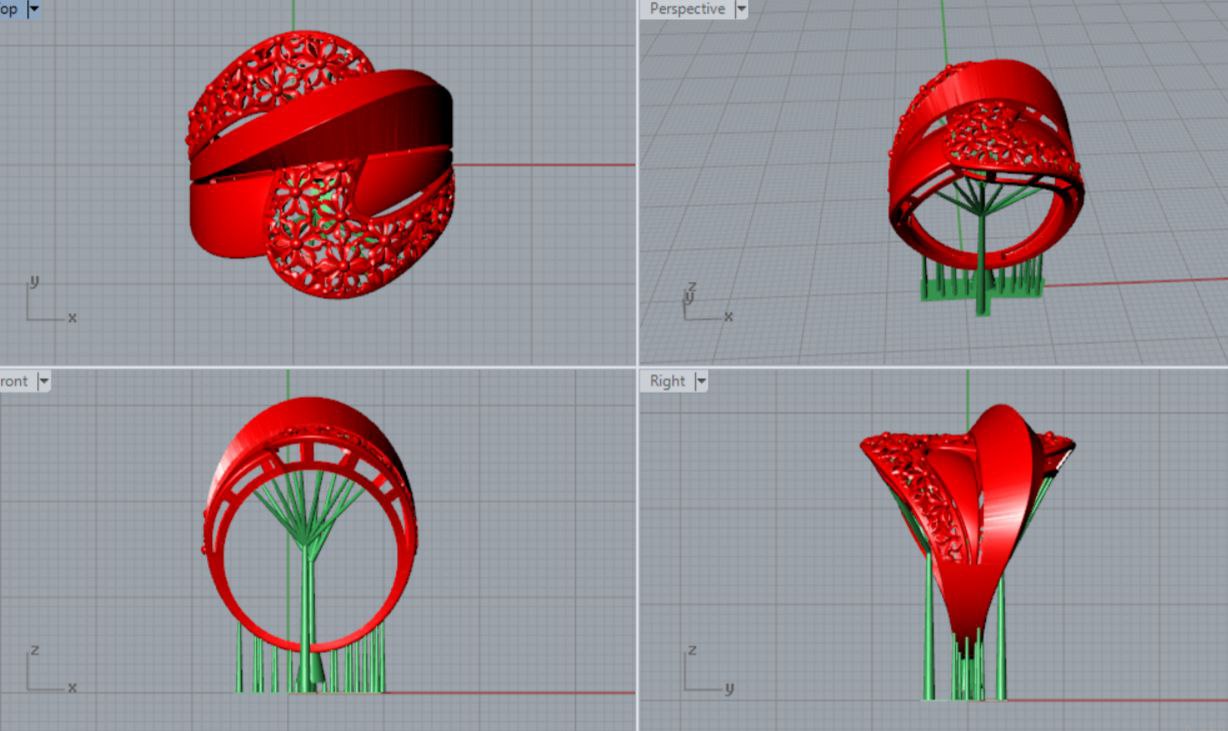The width and height of the screenshot is (1228, 731).
Task: Click the Right viewport title label
Action: [x=667, y=381]
